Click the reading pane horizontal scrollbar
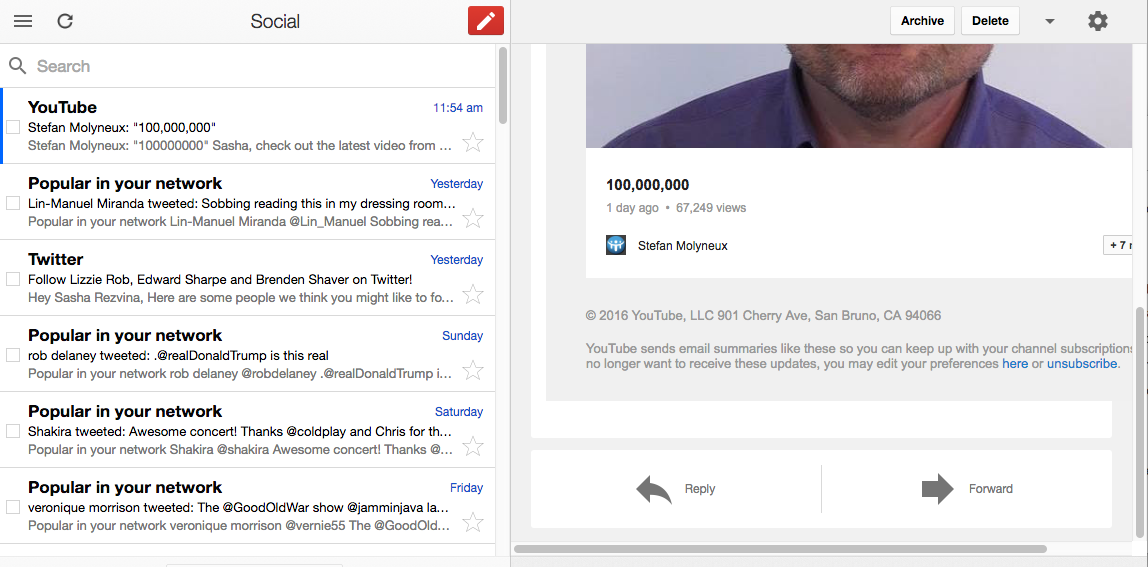1148x567 pixels. click(x=780, y=549)
